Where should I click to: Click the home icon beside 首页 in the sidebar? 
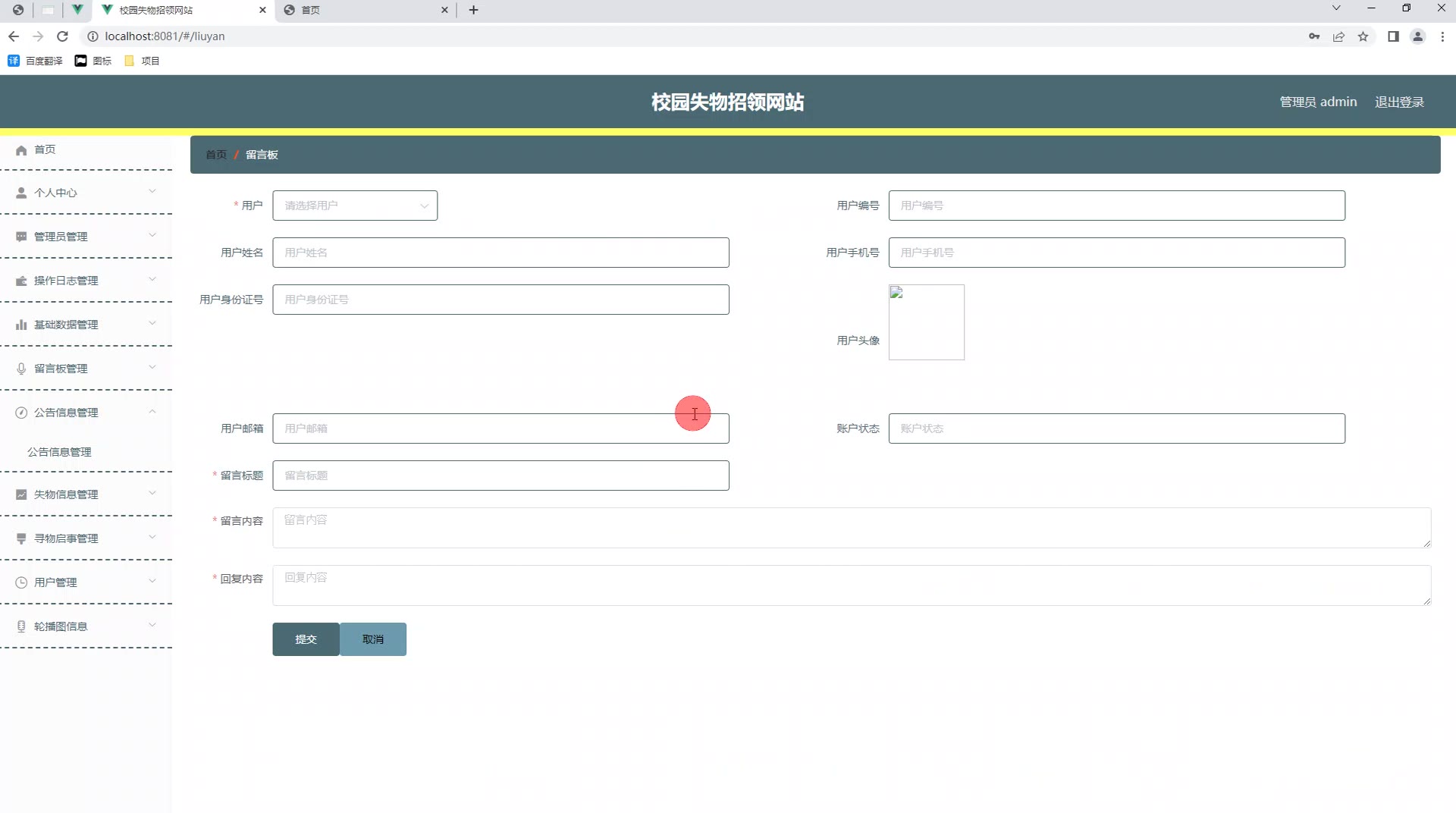[x=21, y=150]
